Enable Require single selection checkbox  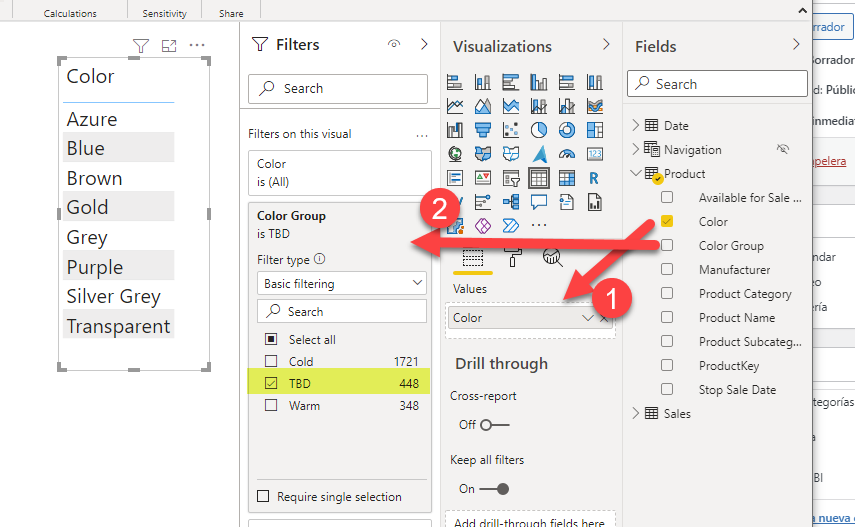(x=264, y=496)
